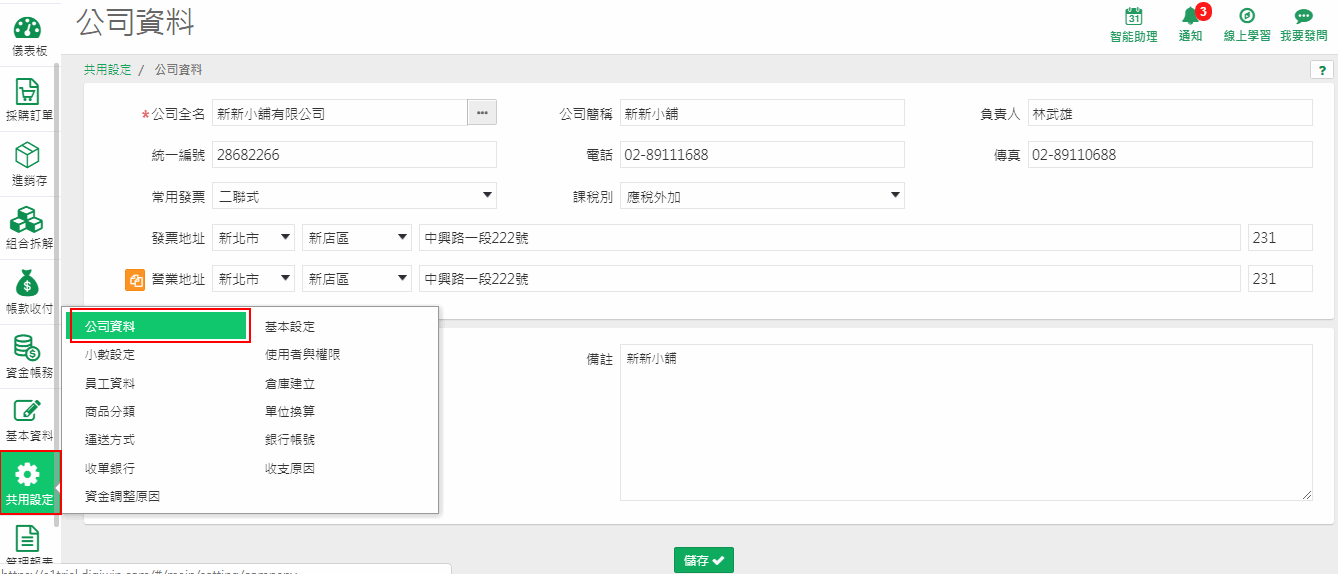1338x574 pixels.
Task: Select 運送方式 menu item
Action: point(110,440)
